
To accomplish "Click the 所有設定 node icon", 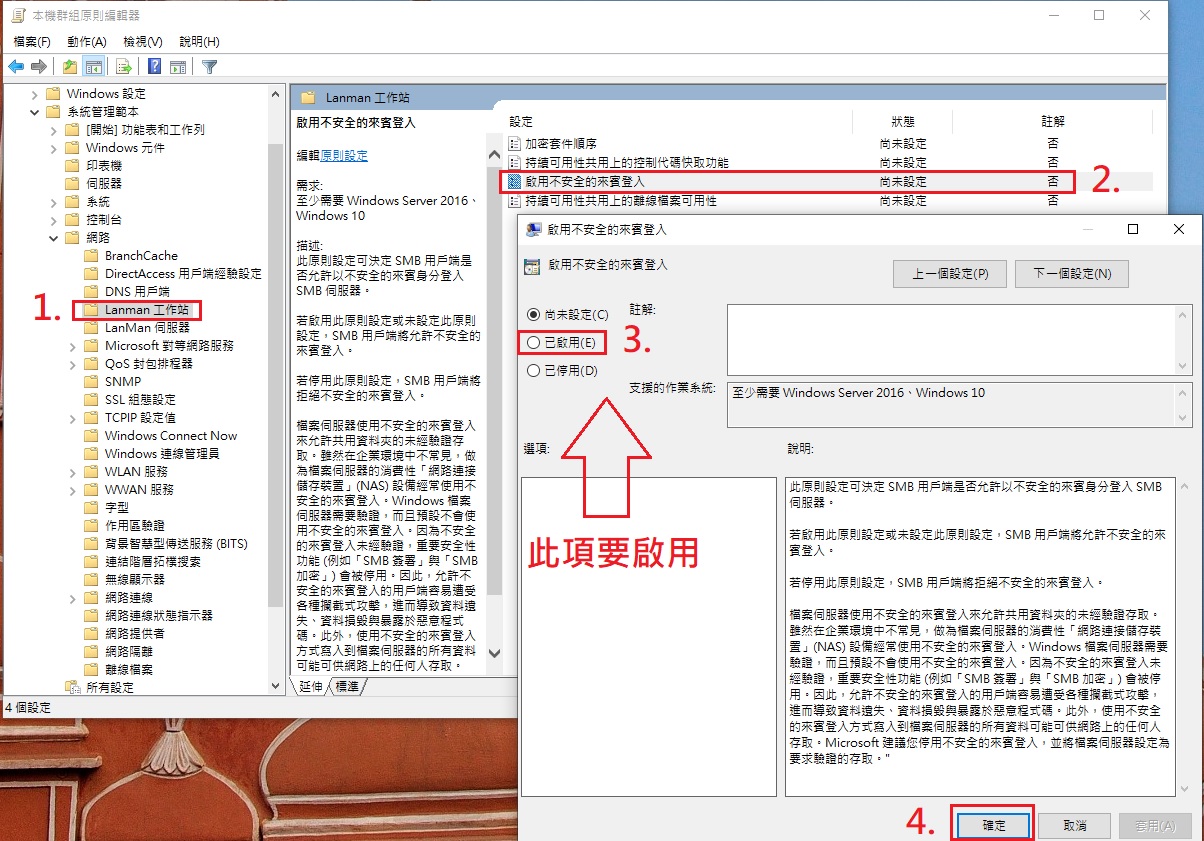I will point(72,687).
